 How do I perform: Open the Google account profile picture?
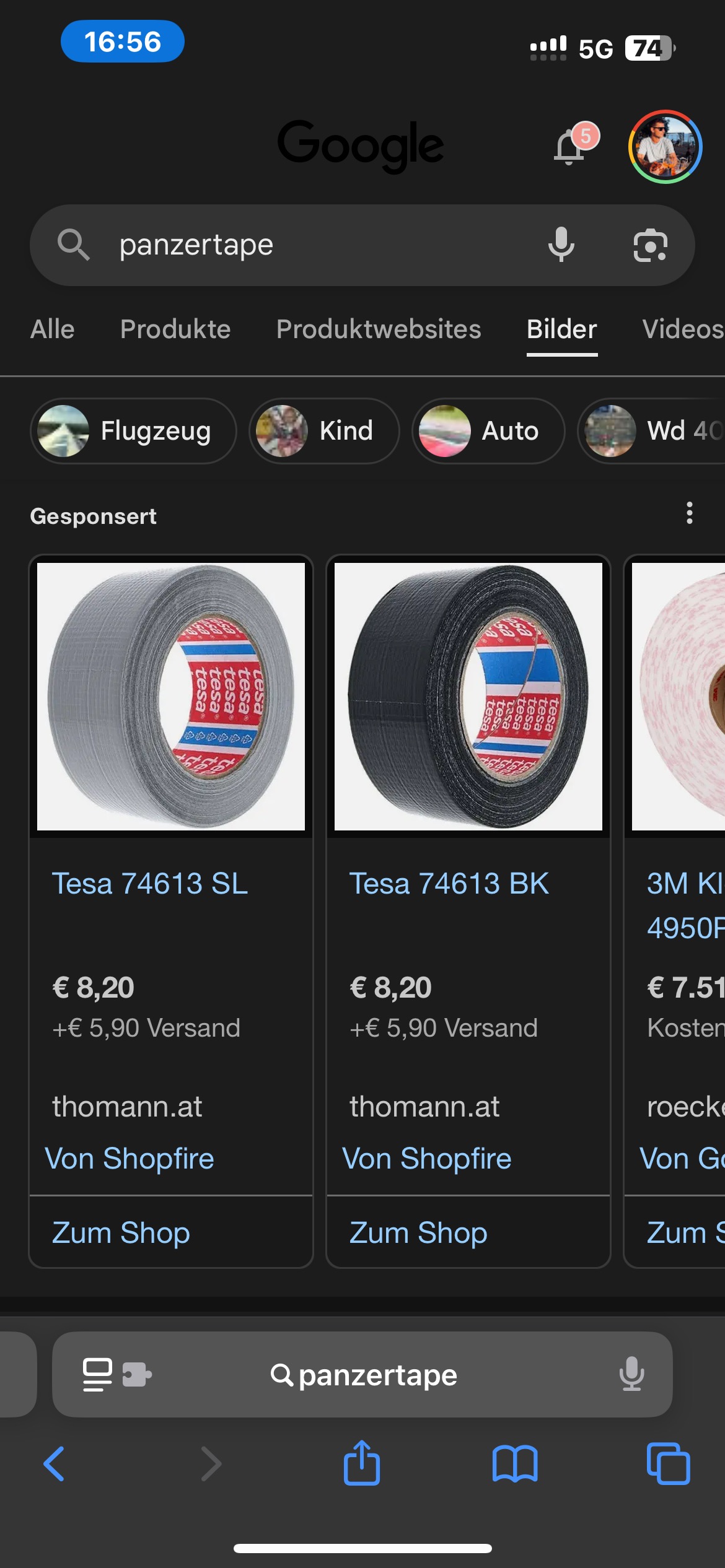[x=665, y=147]
